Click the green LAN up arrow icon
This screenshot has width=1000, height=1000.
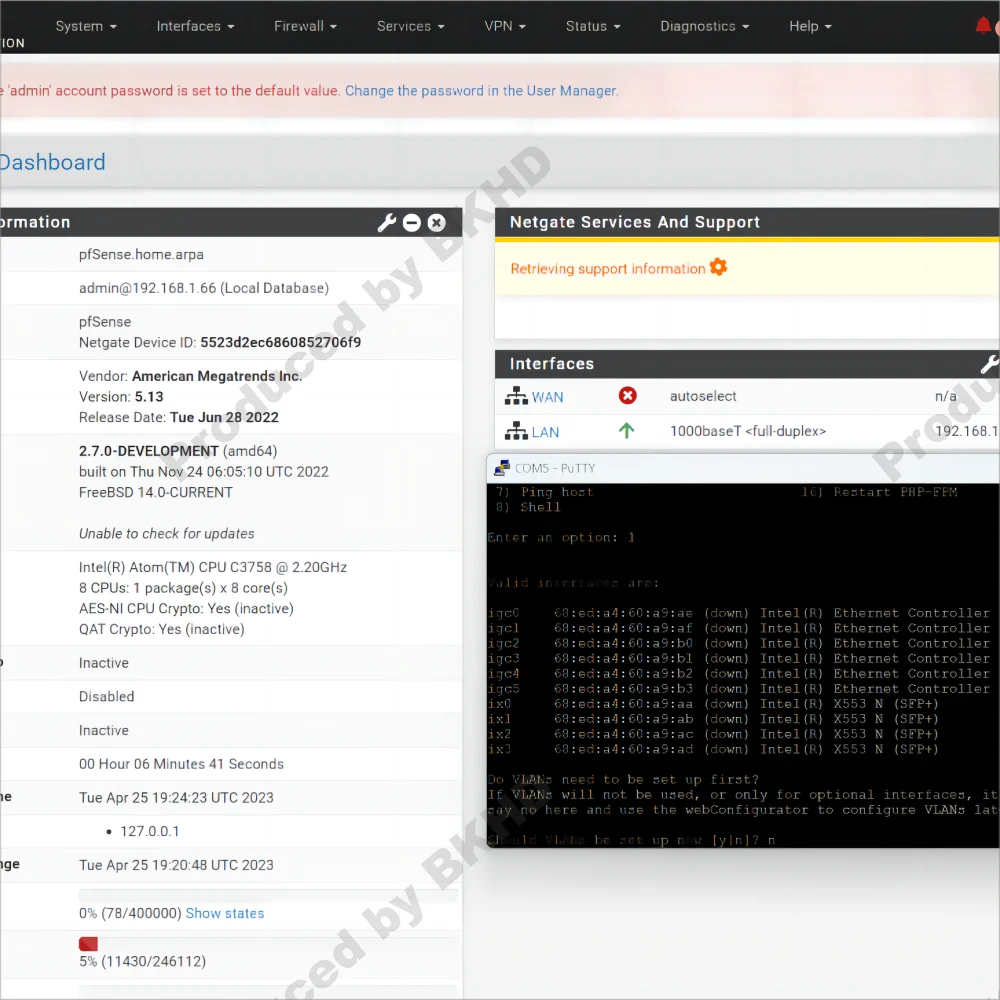coord(626,431)
